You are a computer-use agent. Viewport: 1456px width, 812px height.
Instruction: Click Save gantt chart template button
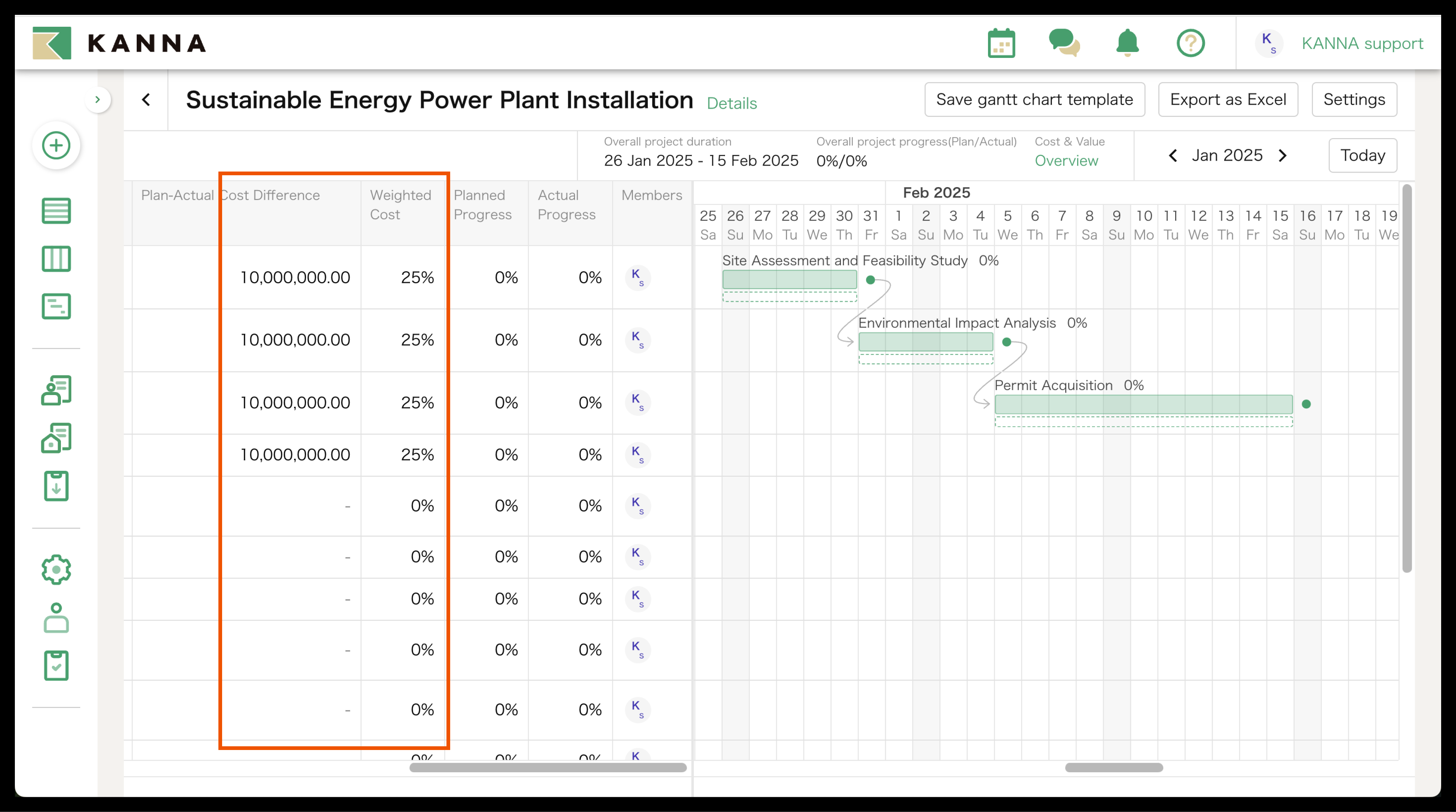[1034, 100]
